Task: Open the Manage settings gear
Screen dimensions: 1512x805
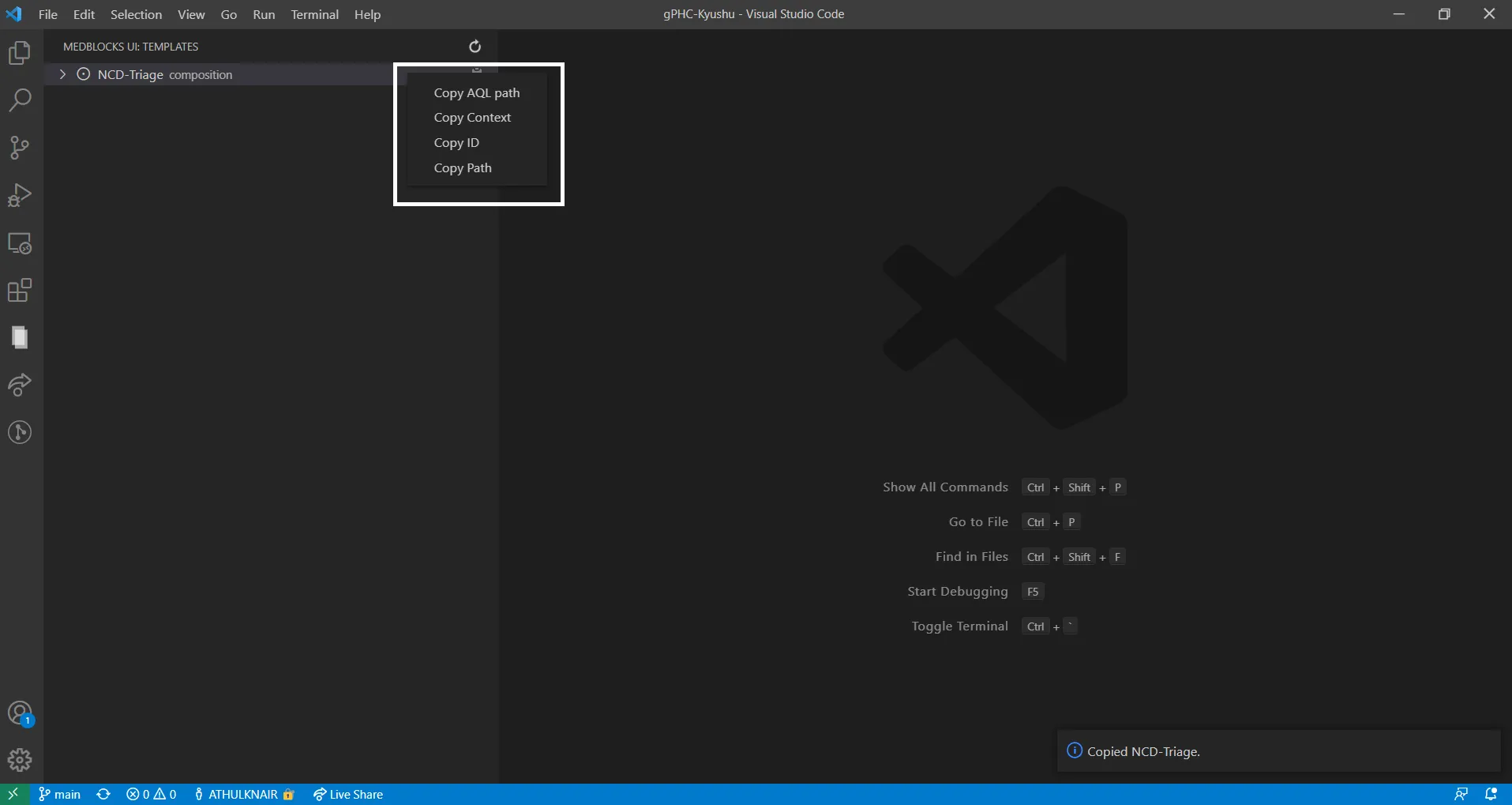Action: (x=20, y=760)
